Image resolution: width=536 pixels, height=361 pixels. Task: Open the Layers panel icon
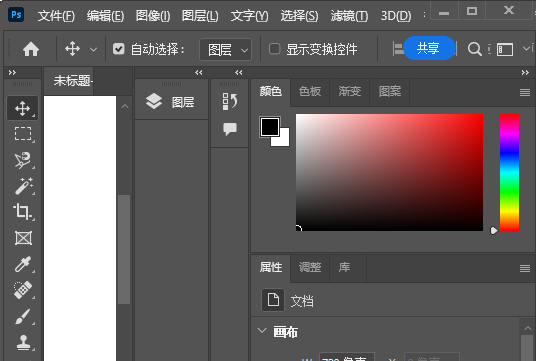(x=154, y=101)
